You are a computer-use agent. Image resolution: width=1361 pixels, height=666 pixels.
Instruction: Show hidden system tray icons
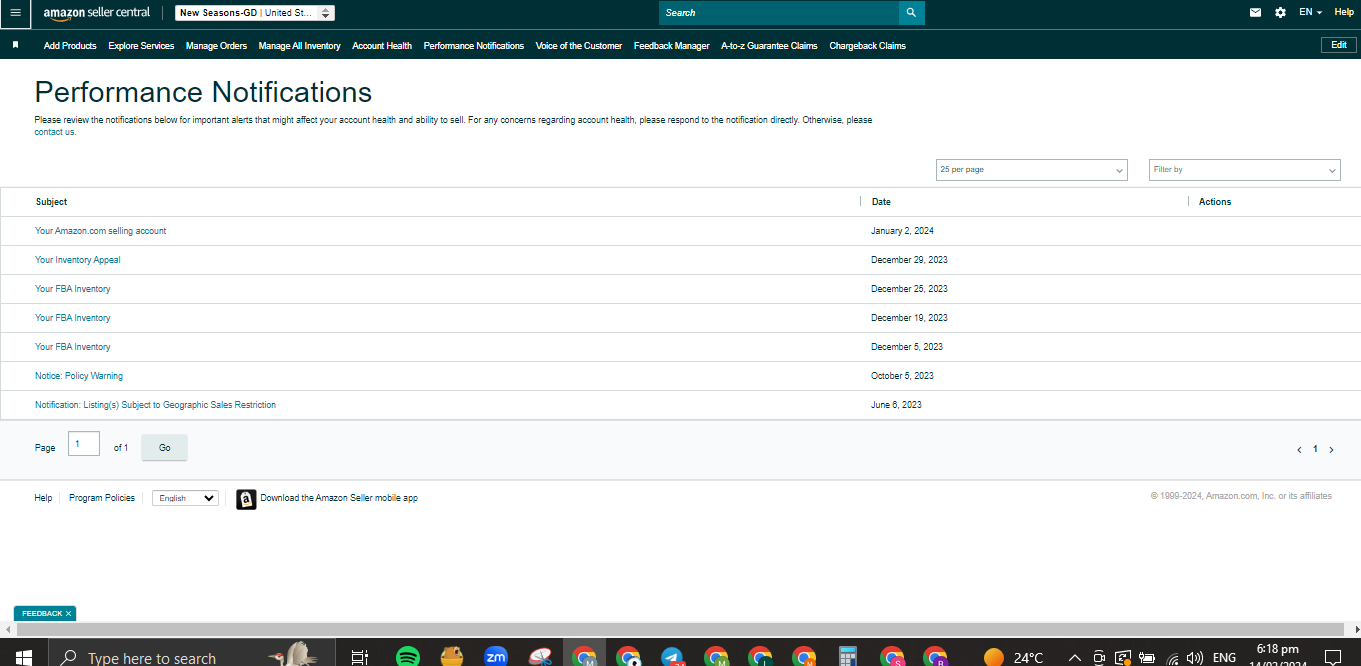tap(1075, 657)
